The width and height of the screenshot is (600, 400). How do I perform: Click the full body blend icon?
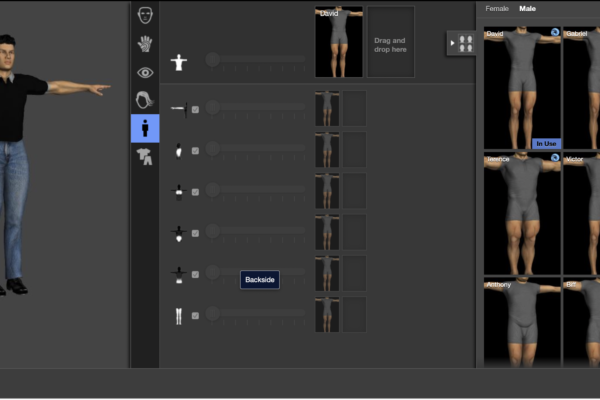click(x=179, y=62)
